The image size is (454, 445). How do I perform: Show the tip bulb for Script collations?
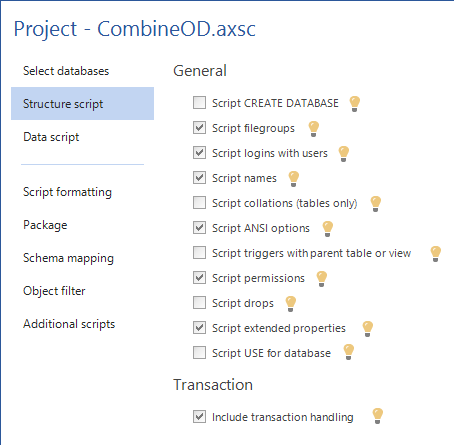(x=376, y=204)
